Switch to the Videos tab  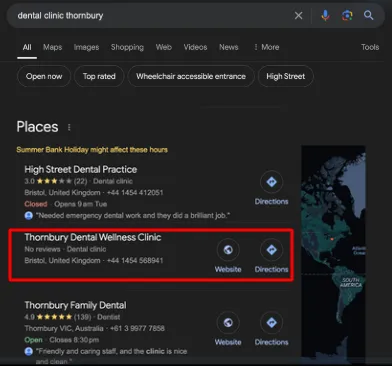point(195,47)
